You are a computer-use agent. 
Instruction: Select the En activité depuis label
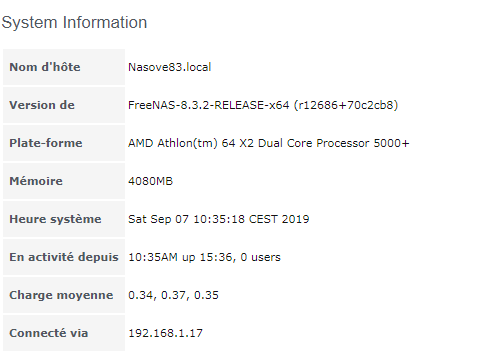point(64,257)
